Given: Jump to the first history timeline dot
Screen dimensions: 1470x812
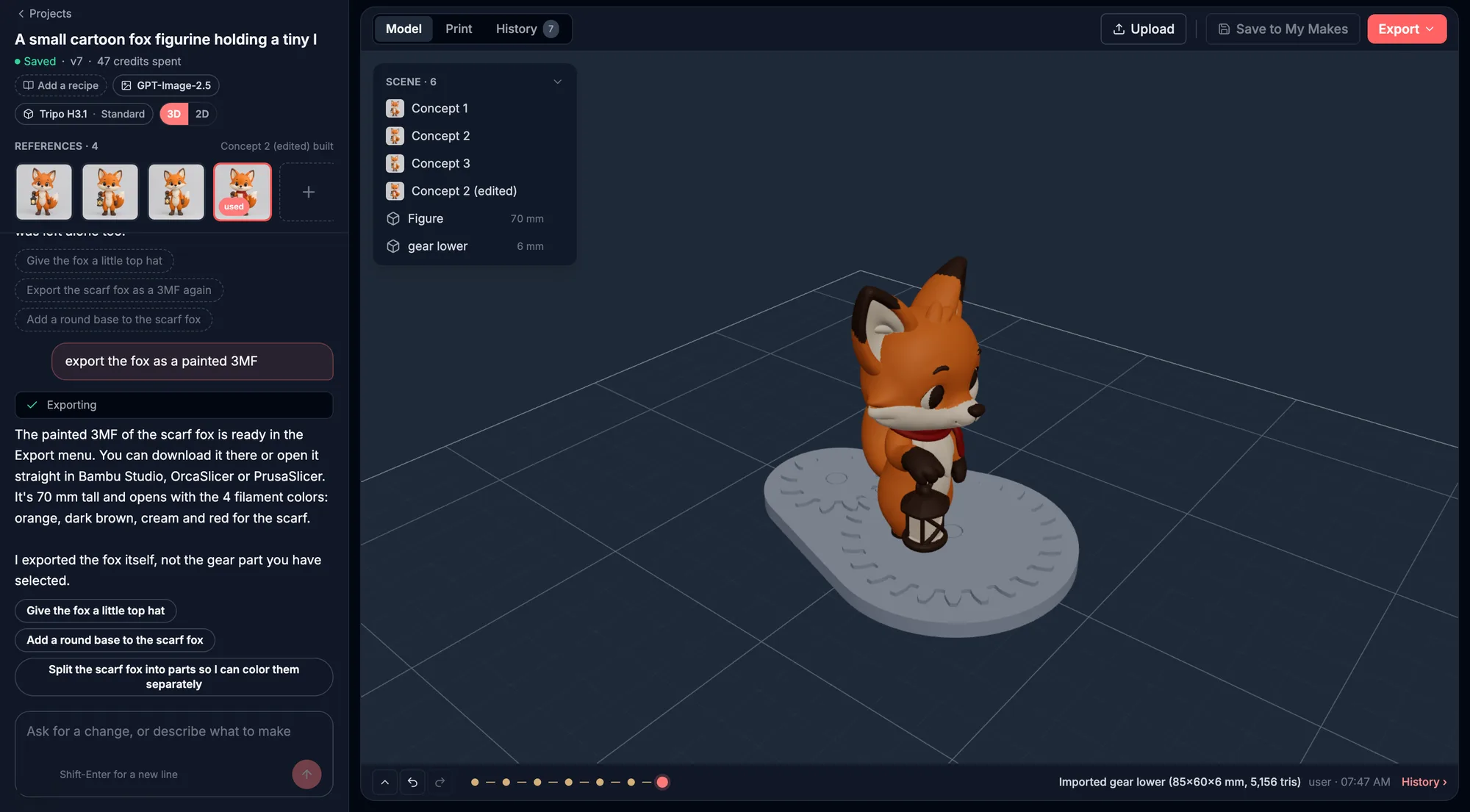Looking at the screenshot, I should pyautogui.click(x=475, y=782).
